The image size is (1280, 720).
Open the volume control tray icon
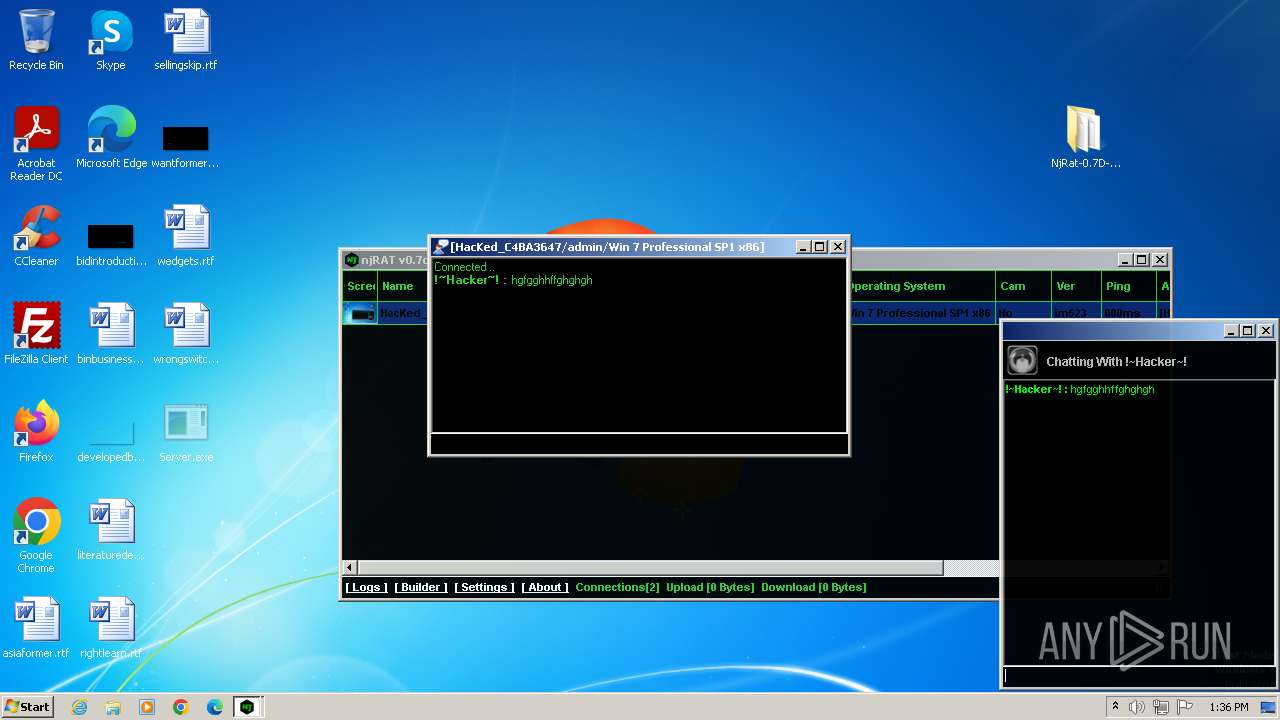click(x=1137, y=707)
